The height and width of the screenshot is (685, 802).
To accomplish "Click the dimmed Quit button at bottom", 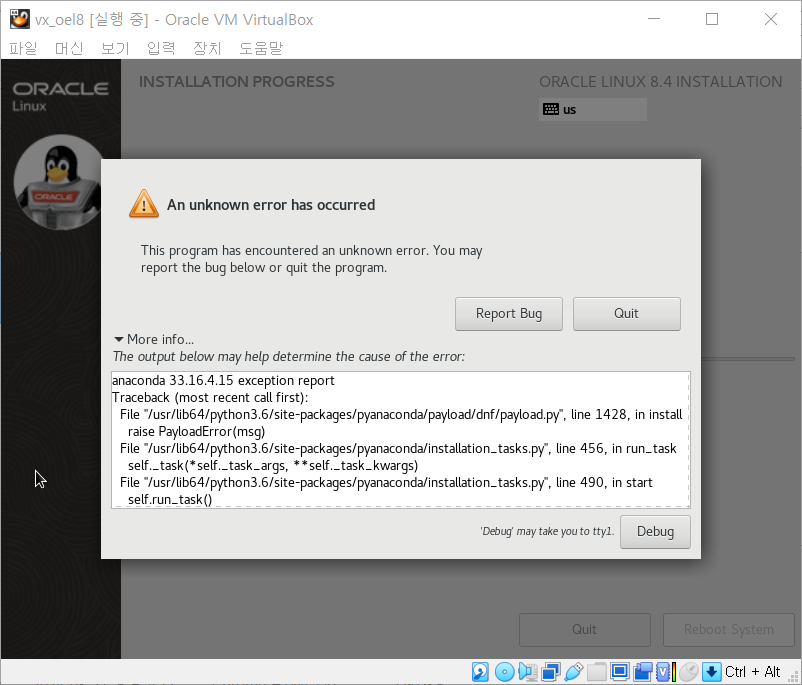I will 585,629.
